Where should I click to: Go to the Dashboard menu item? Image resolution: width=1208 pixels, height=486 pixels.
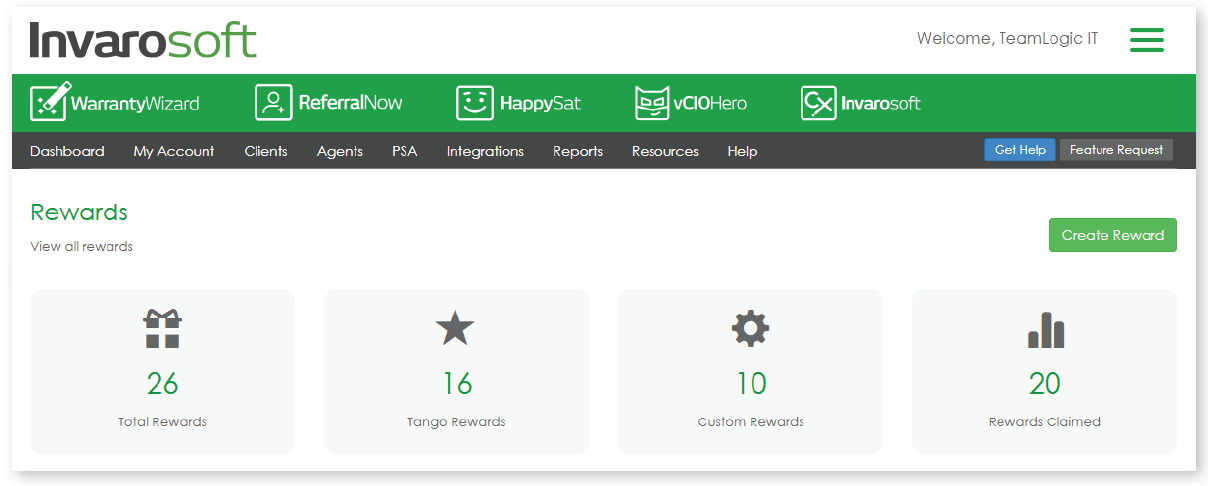(67, 151)
